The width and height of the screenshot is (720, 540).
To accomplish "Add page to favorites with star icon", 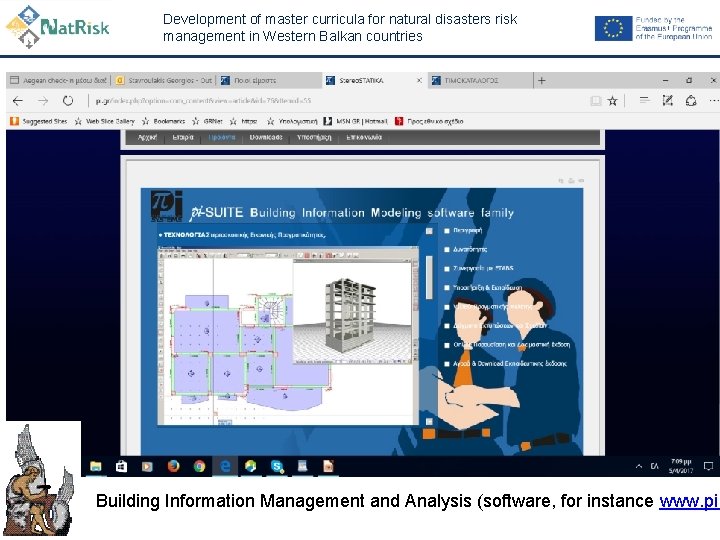I will point(613,101).
